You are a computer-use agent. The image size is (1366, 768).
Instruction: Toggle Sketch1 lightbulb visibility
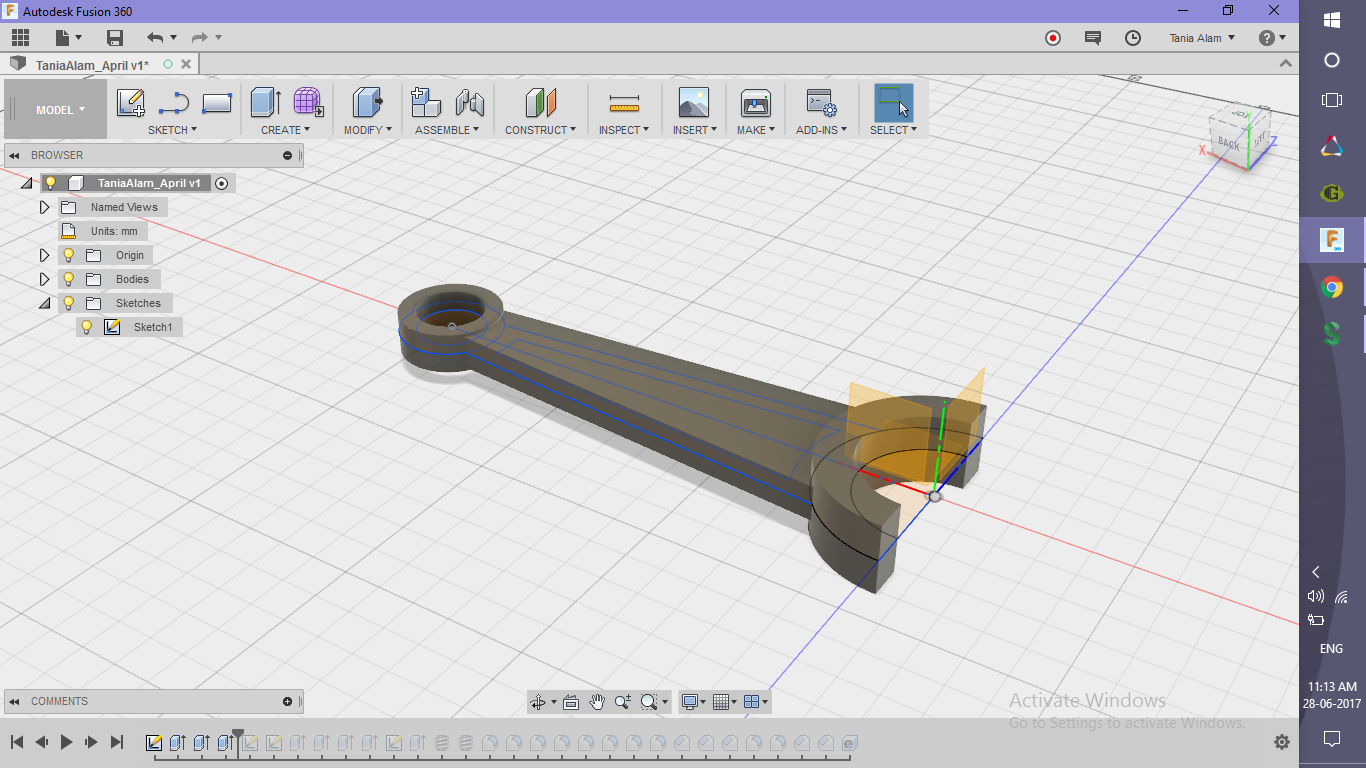[86, 327]
